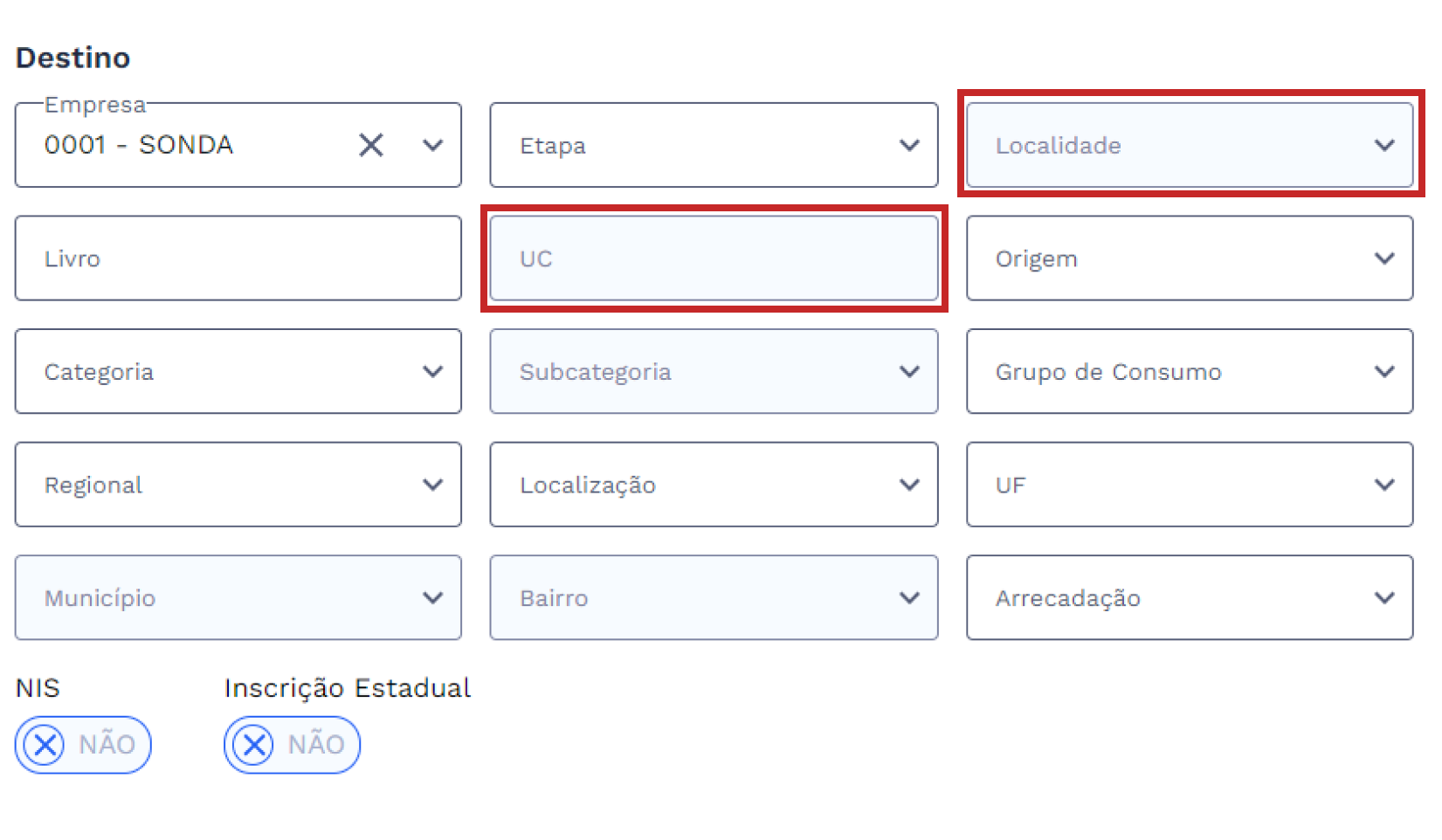
Task: Open the Arrecadação dropdown
Action: click(x=1188, y=598)
